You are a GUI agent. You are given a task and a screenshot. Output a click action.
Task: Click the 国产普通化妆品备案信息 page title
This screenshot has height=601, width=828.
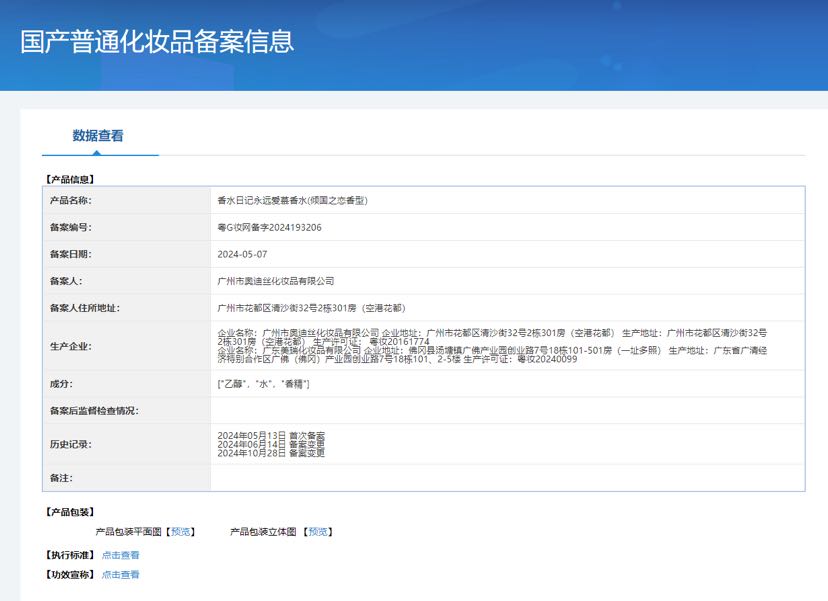(157, 42)
